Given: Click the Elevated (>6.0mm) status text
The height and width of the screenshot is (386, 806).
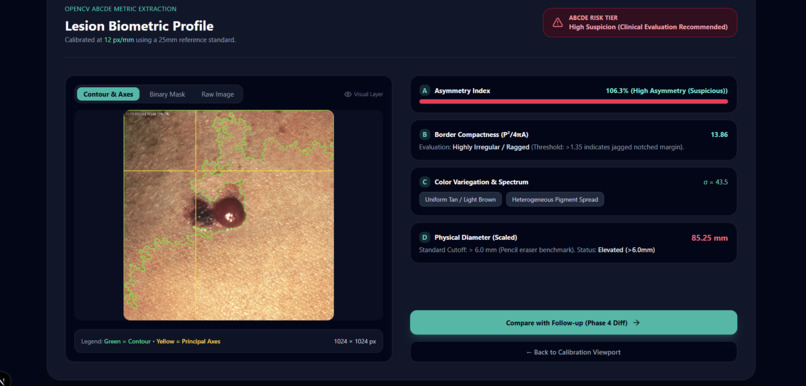Looking at the screenshot, I should point(626,250).
